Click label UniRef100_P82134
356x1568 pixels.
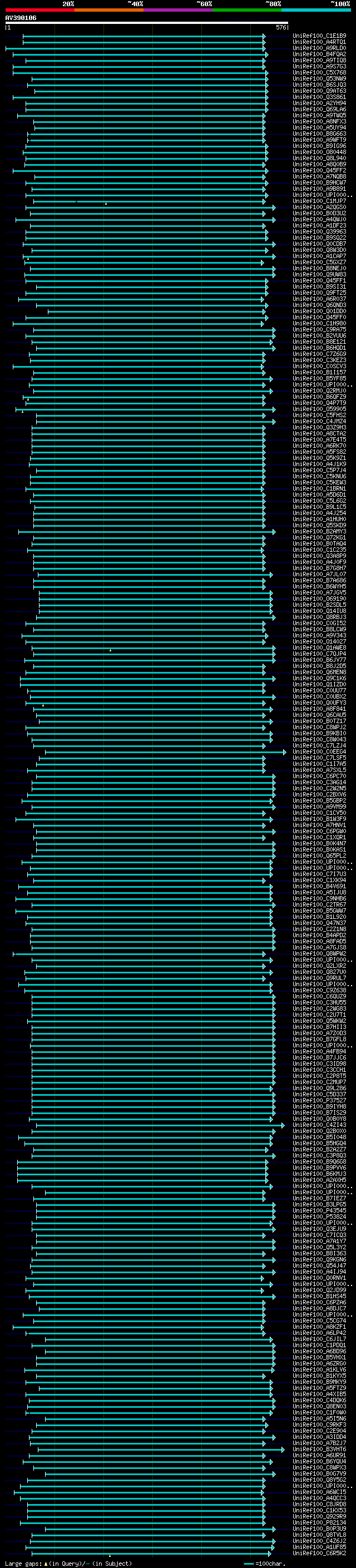pos(319,1522)
